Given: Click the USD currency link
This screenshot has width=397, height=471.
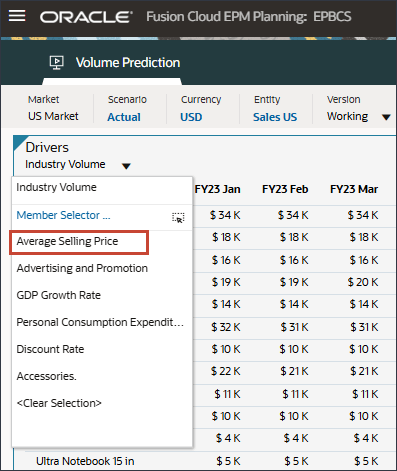Looking at the screenshot, I should 191,117.
